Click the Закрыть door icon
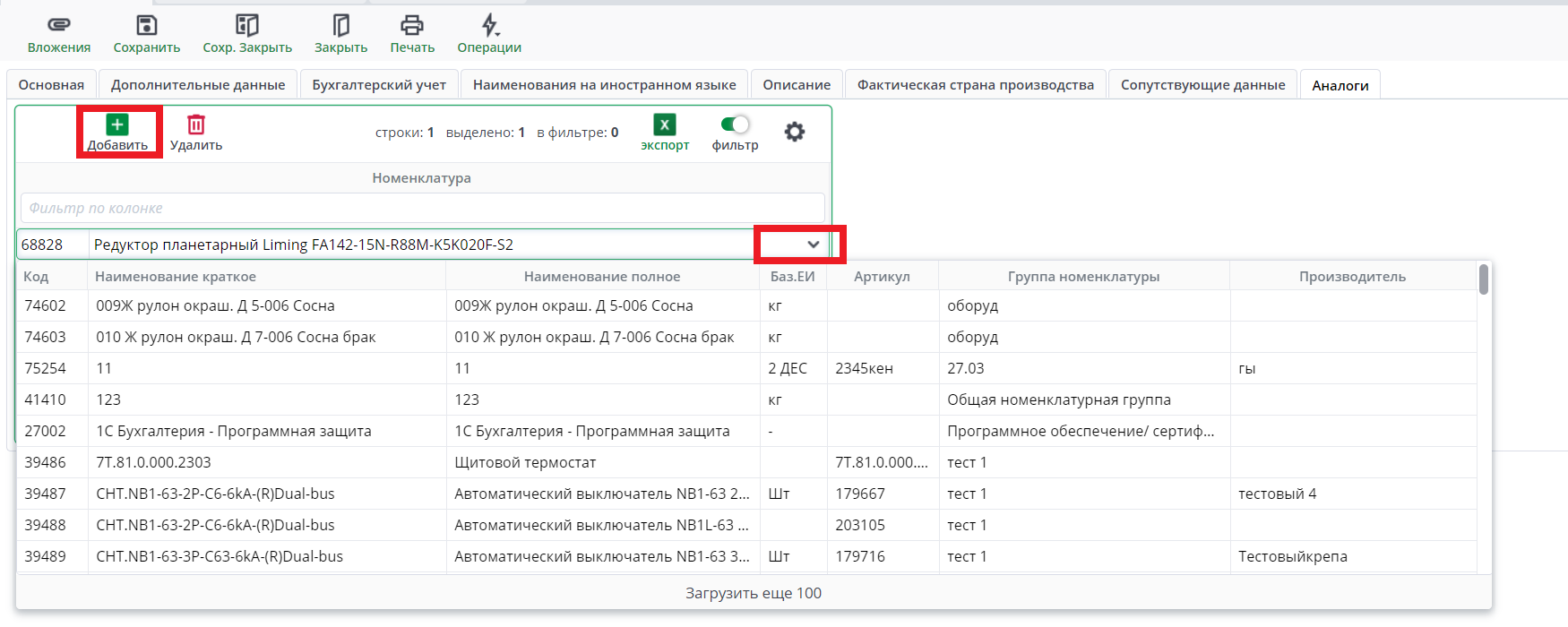Image resolution: width=1568 pixels, height=627 pixels. tap(340, 25)
